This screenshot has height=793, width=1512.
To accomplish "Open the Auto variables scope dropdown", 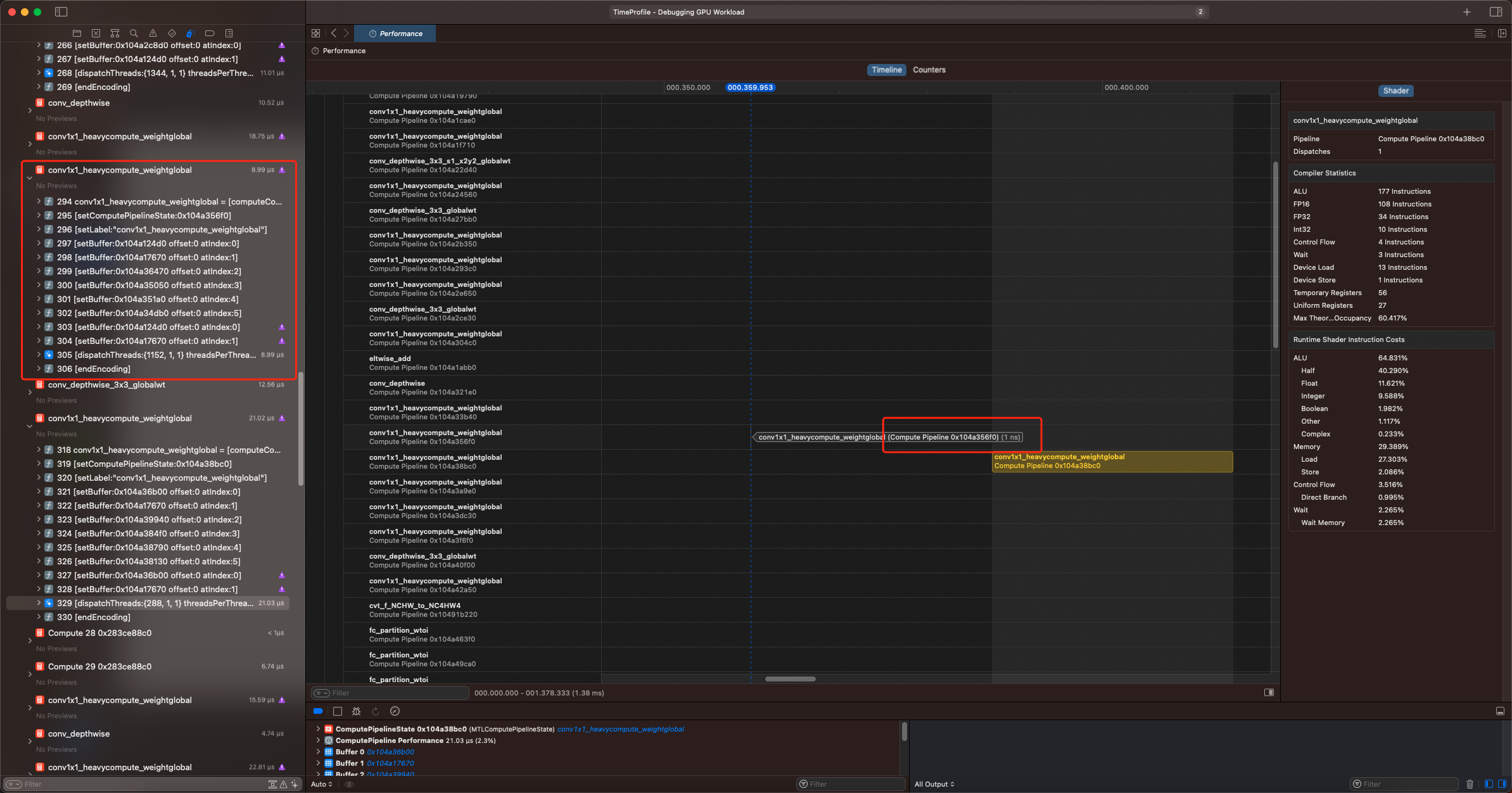I will (322, 784).
